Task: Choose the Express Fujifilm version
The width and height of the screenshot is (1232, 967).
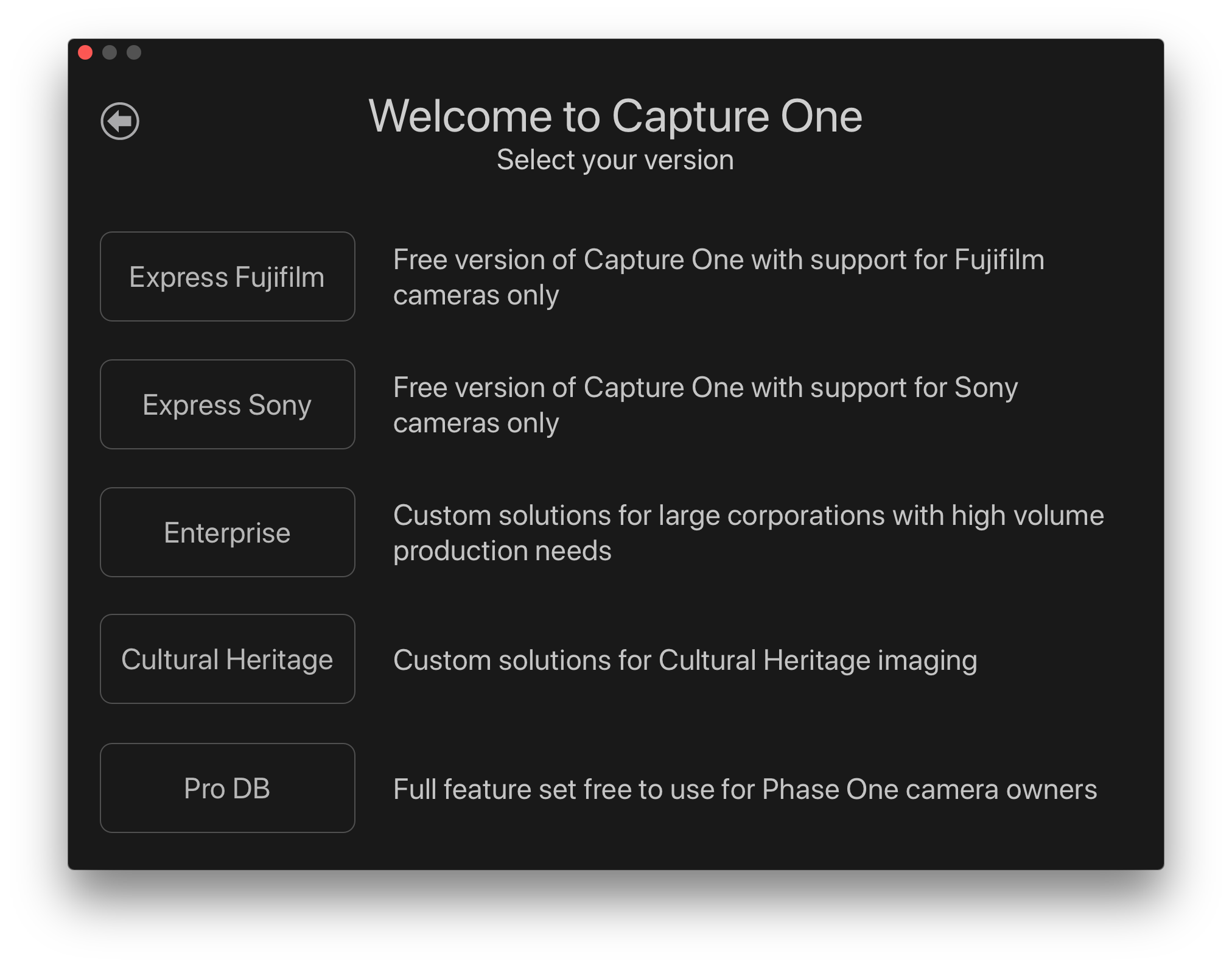Action: [x=227, y=276]
